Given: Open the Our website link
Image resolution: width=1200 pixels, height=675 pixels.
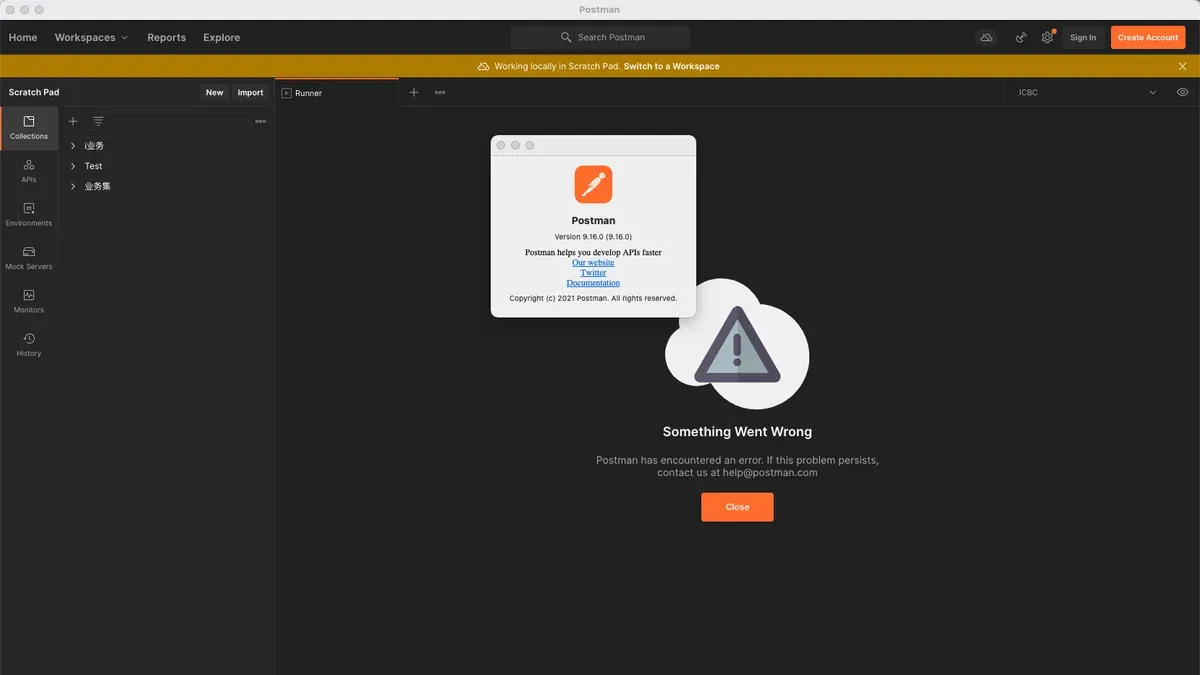Looking at the screenshot, I should (593, 263).
